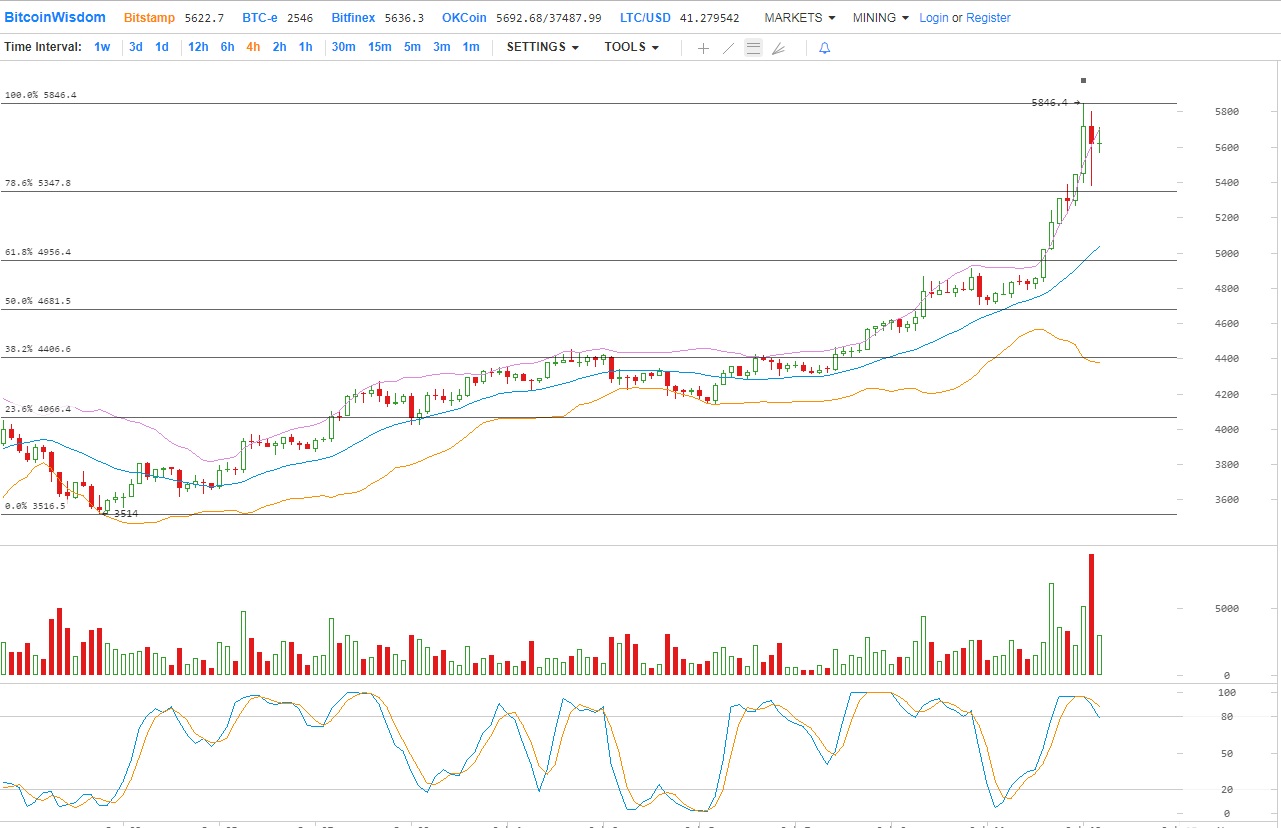Select the crosshair cursor tool
Image resolution: width=1281 pixels, height=828 pixels.
pyautogui.click(x=703, y=48)
